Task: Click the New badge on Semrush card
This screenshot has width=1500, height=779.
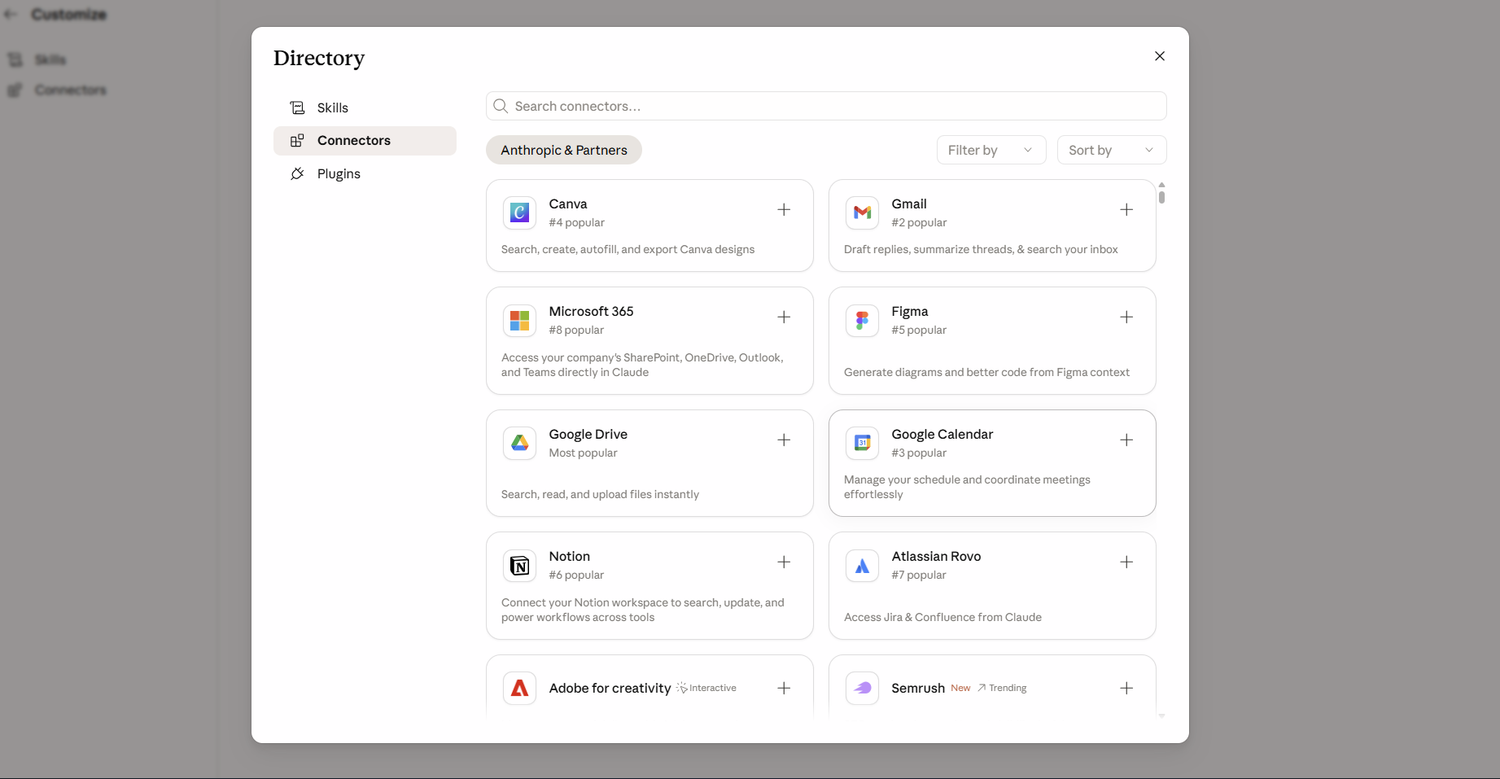Action: (960, 688)
